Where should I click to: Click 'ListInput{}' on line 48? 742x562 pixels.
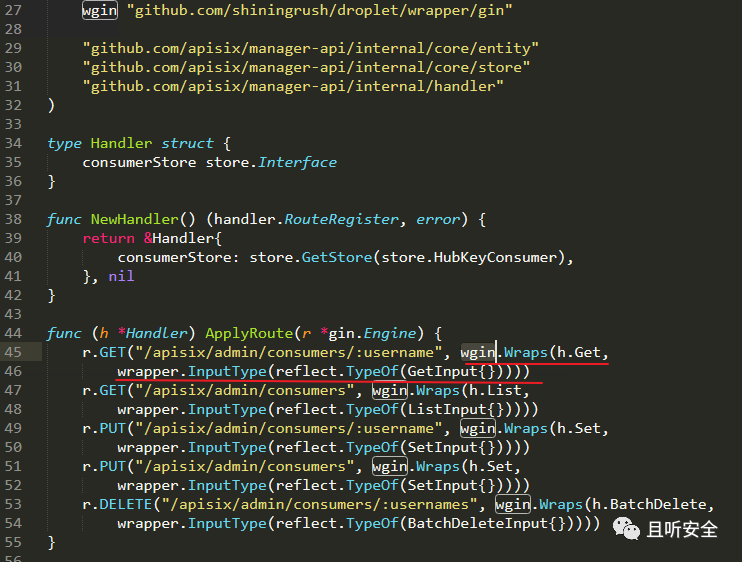tap(455, 409)
